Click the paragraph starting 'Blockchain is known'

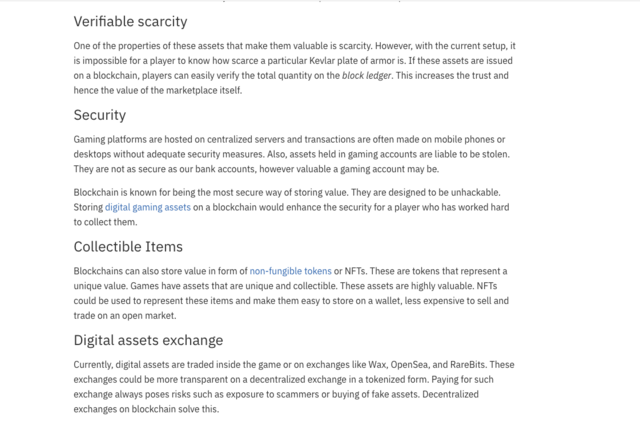[x=291, y=207]
